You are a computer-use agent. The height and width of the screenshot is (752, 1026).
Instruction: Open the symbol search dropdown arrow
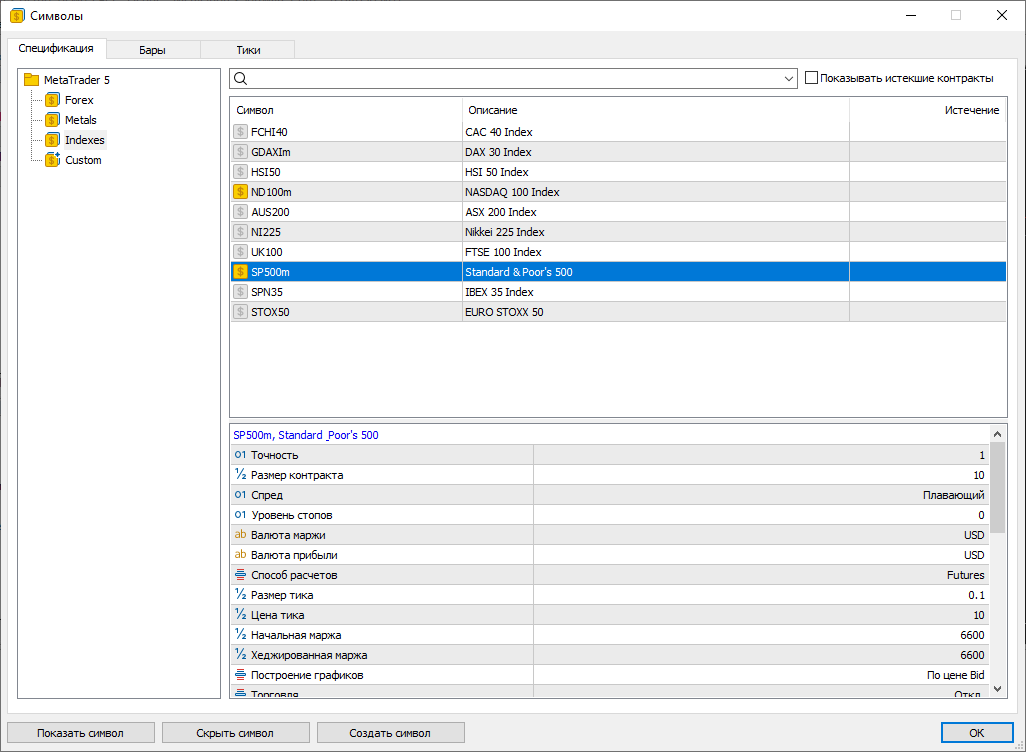[x=788, y=79]
